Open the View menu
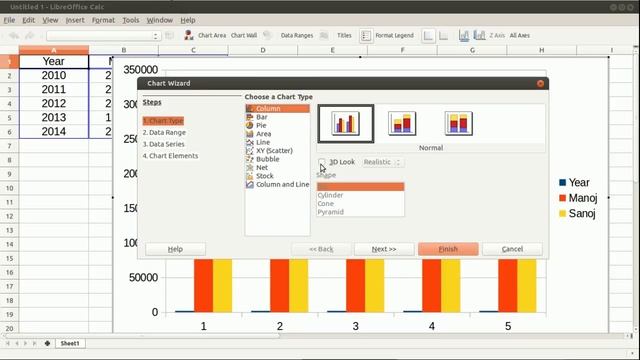The width and height of the screenshot is (640, 360). pyautogui.click(x=50, y=20)
